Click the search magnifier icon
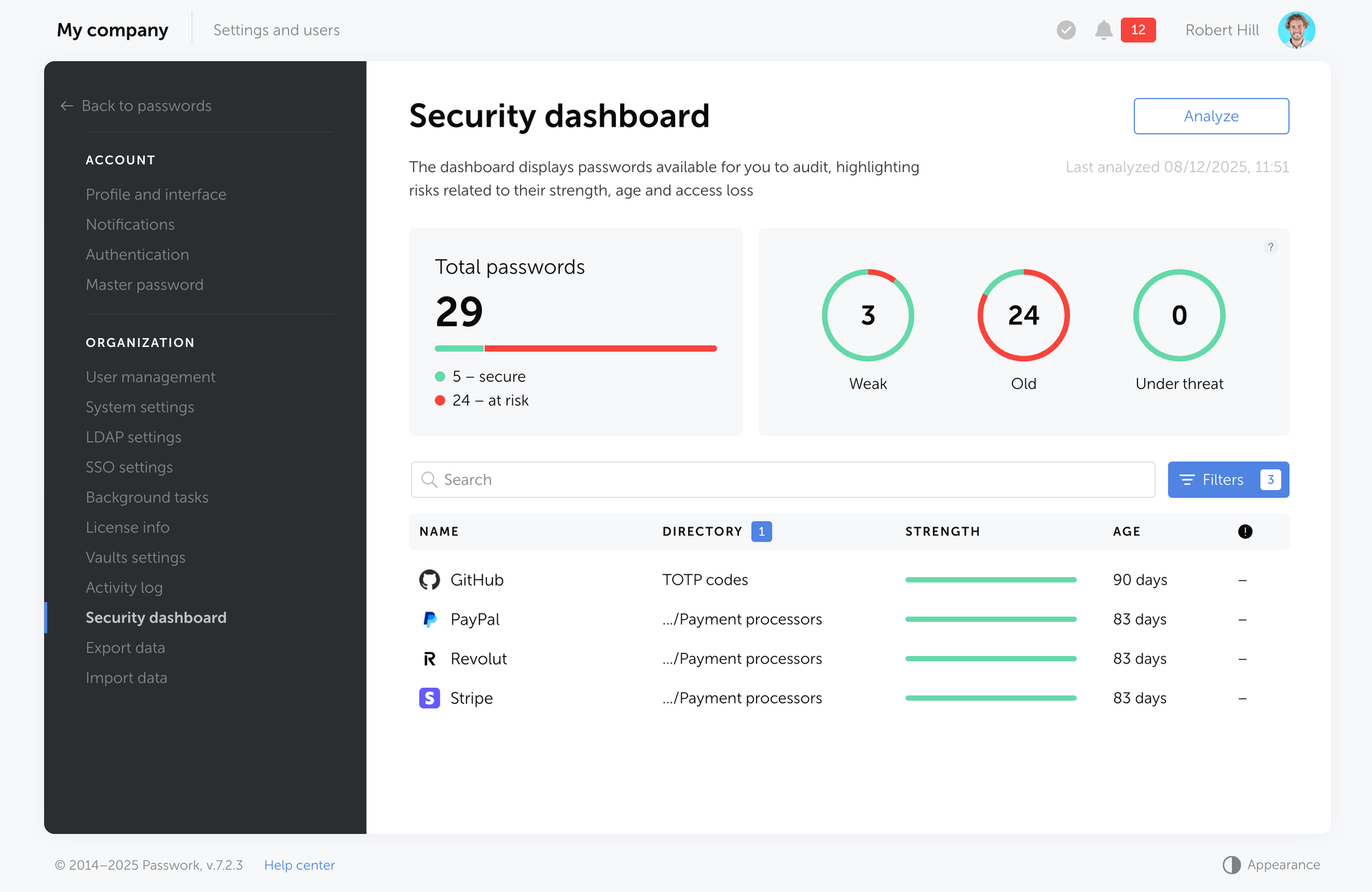 pyautogui.click(x=429, y=479)
